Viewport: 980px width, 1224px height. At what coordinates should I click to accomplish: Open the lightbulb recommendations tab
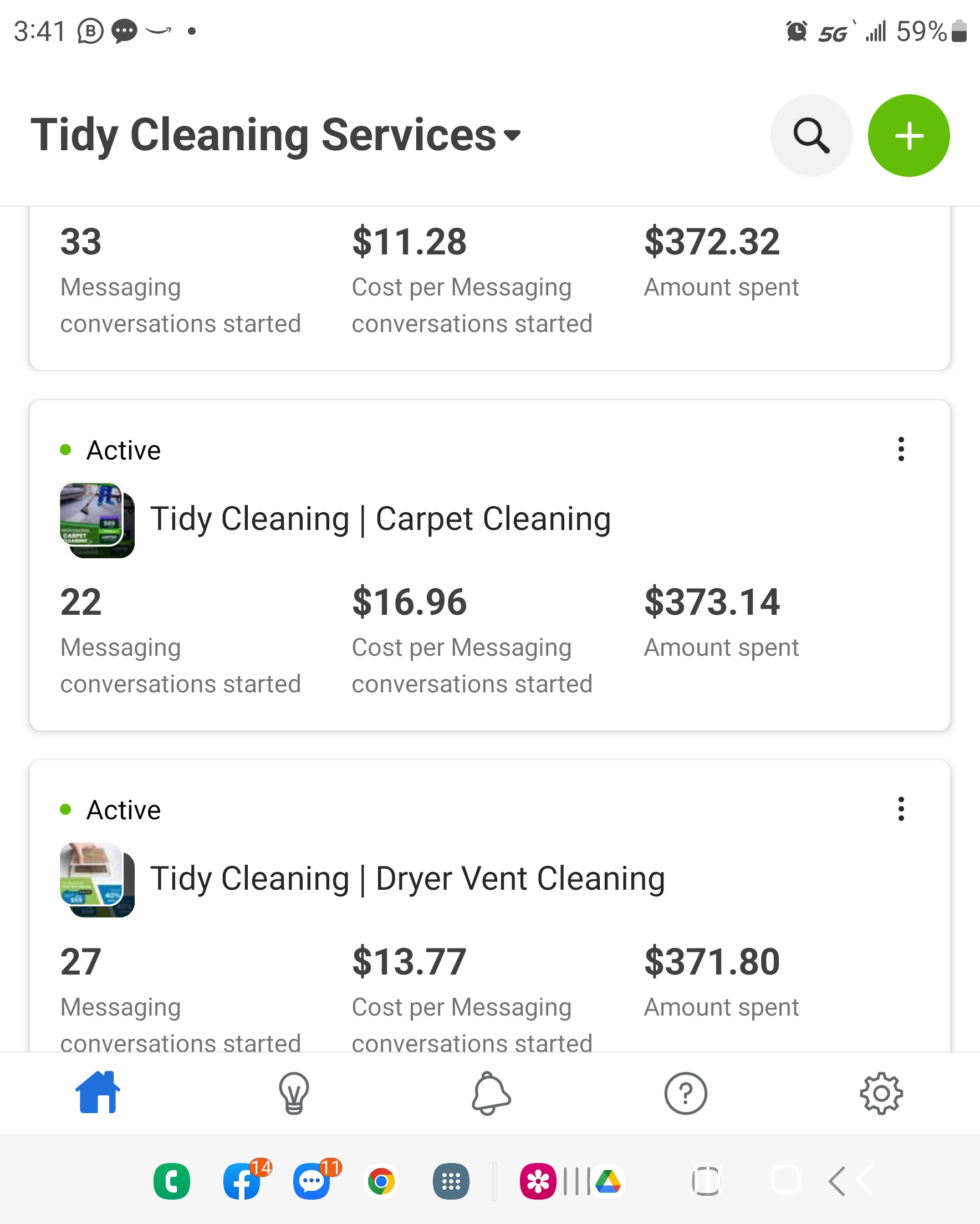(x=294, y=1093)
